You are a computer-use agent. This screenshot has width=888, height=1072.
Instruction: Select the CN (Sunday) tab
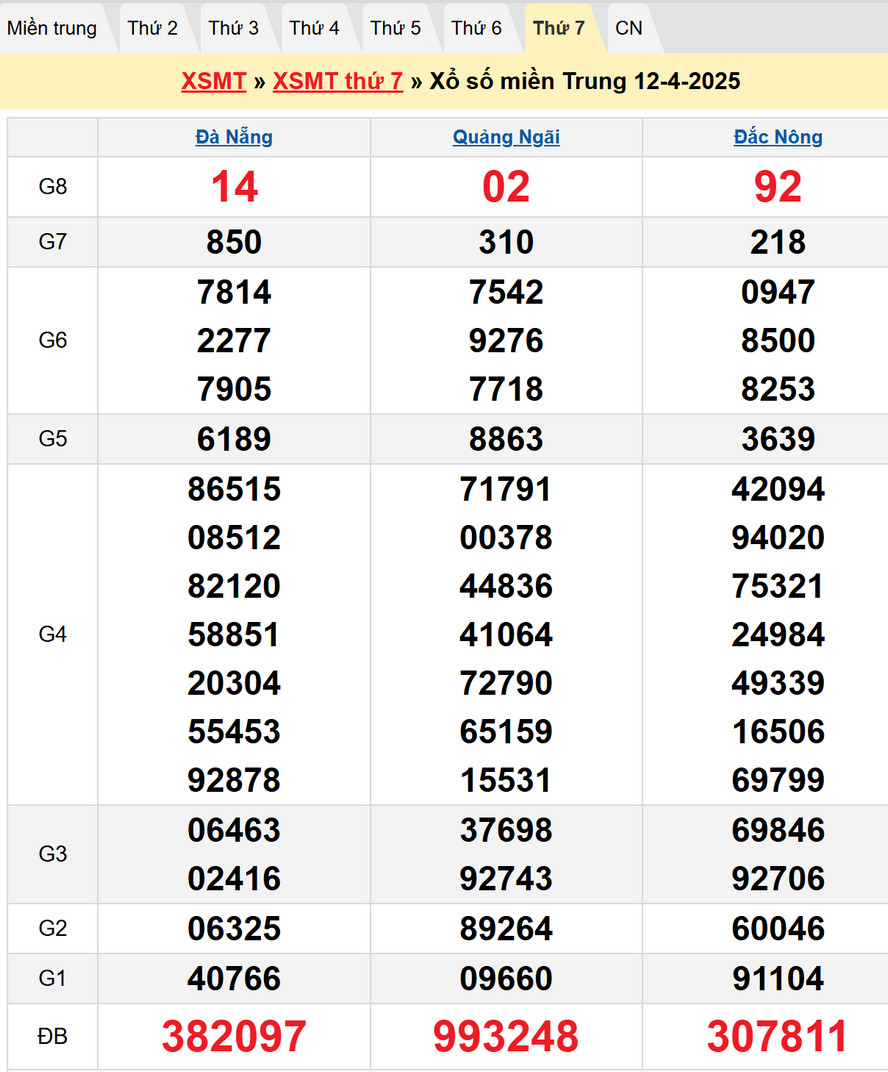(x=629, y=28)
